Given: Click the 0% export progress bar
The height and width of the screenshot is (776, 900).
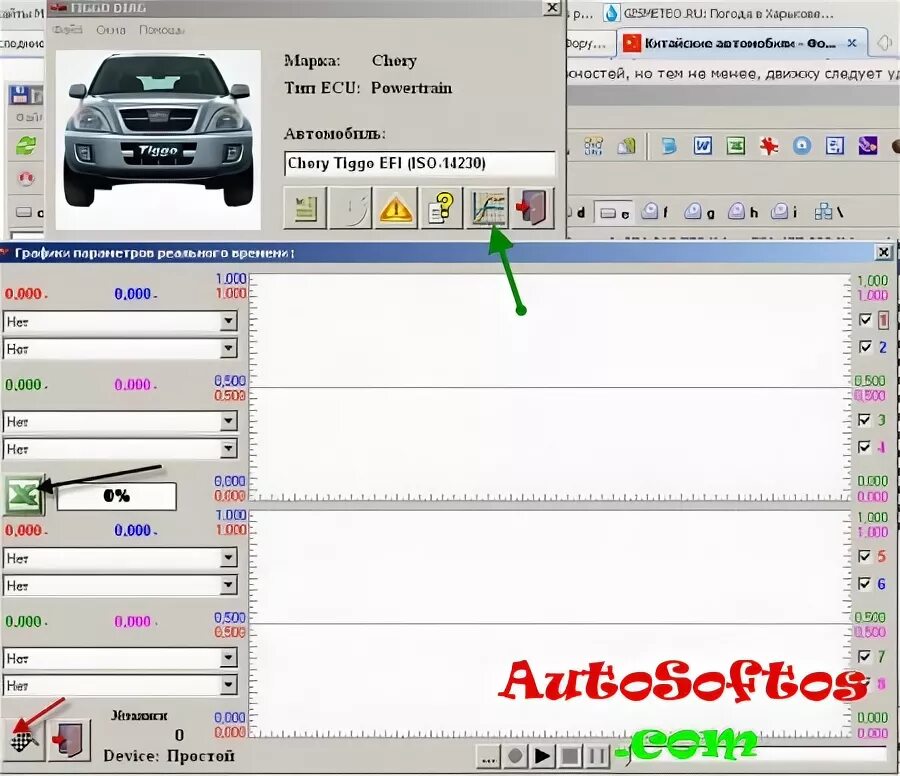Looking at the screenshot, I should tap(117, 496).
